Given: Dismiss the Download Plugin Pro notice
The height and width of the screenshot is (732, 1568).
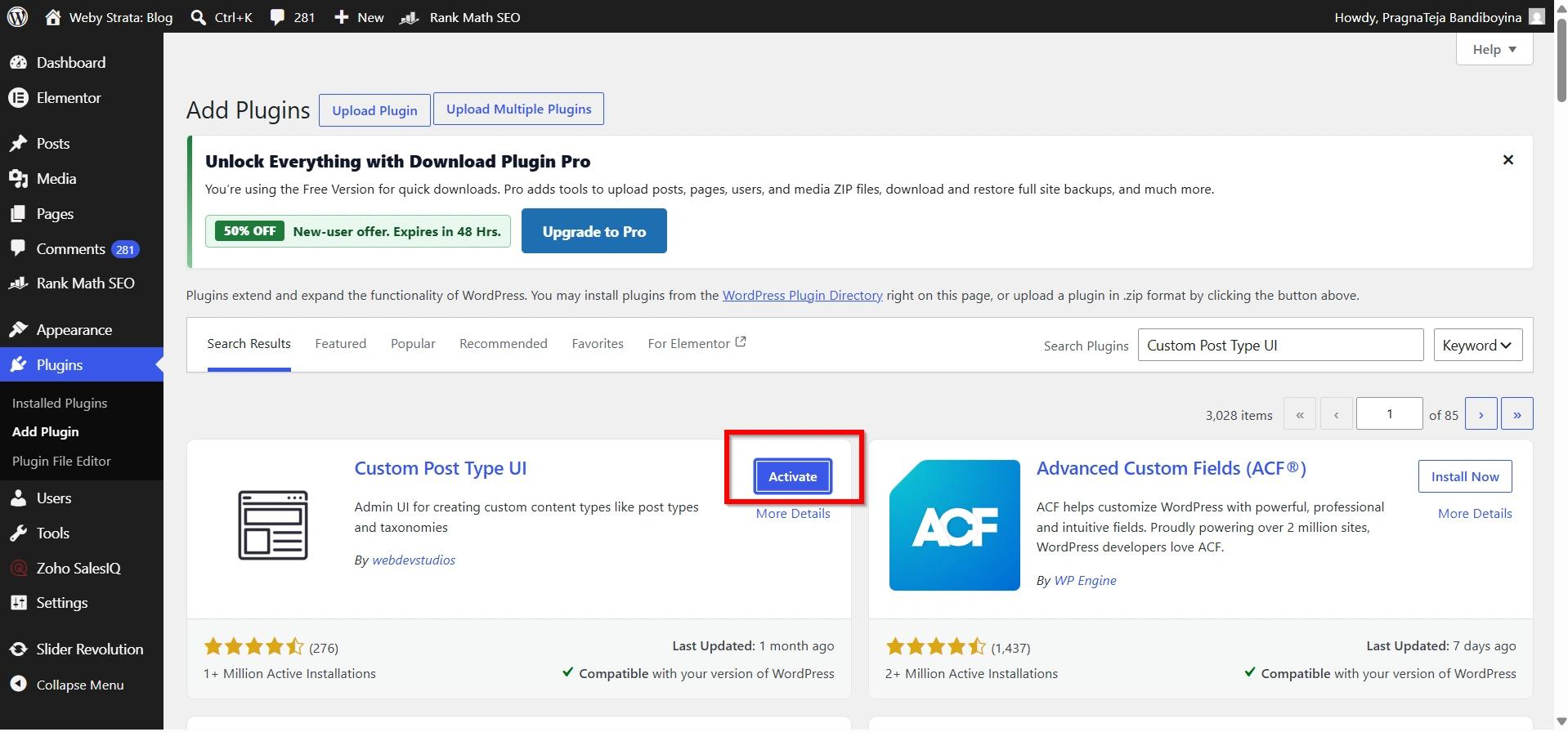Looking at the screenshot, I should coord(1508,160).
